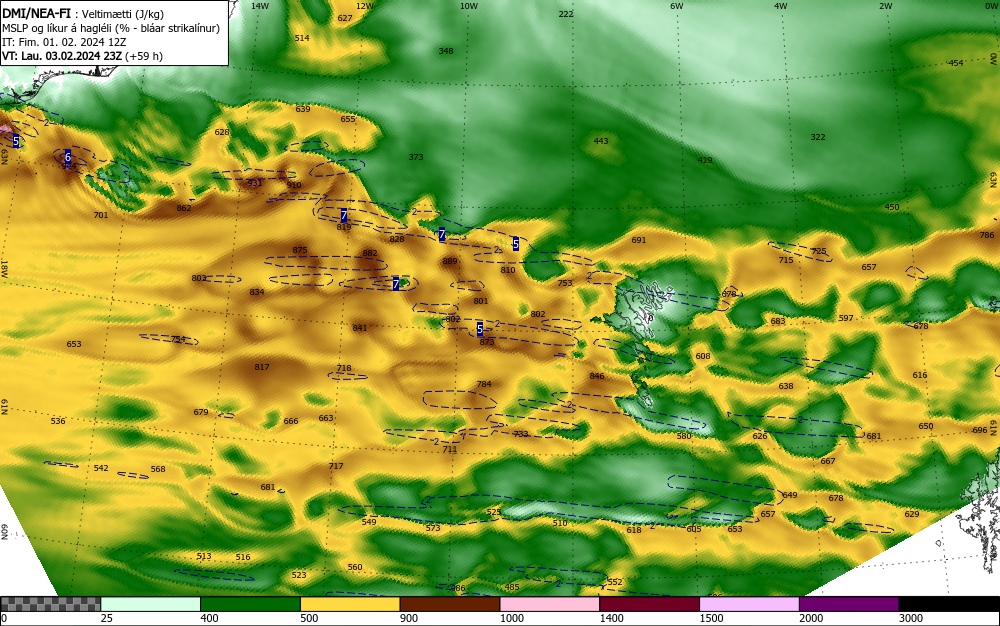Click the yellow 500–900 legend swatch

click(349, 604)
